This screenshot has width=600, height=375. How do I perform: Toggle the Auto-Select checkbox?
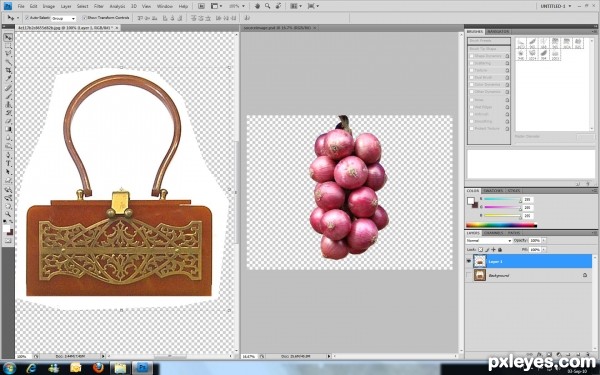point(27,18)
